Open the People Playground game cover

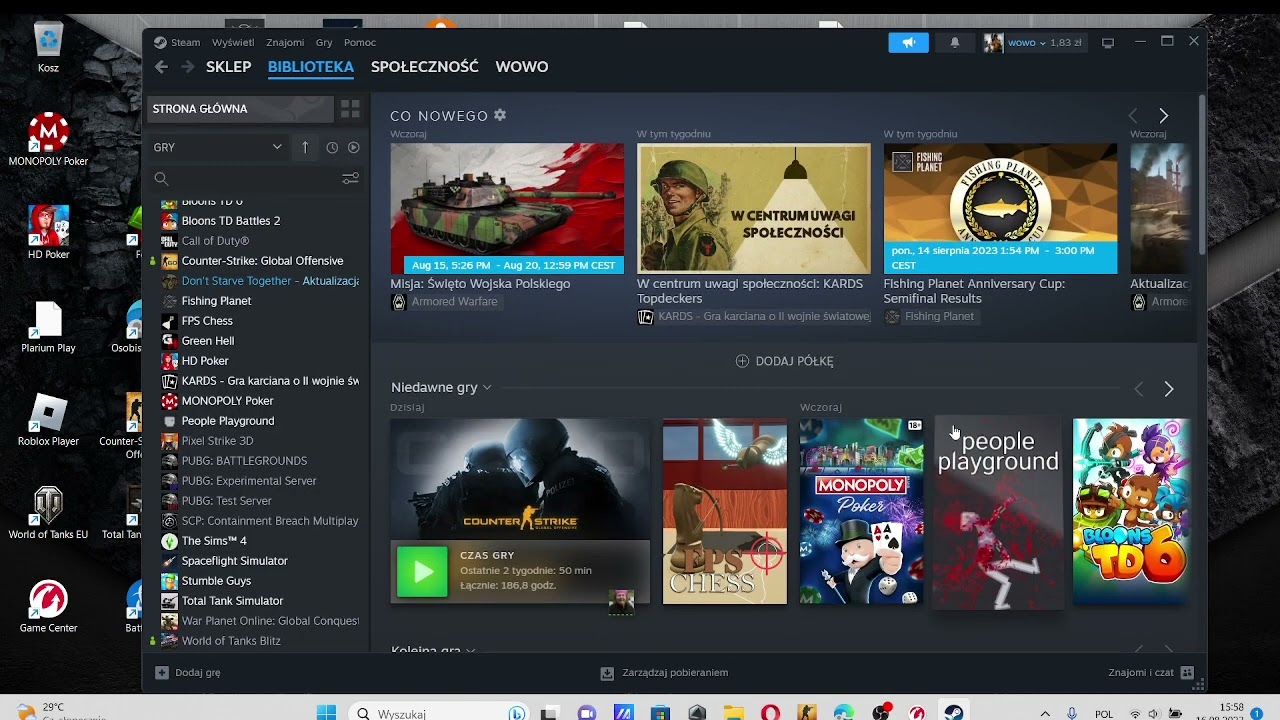(998, 512)
